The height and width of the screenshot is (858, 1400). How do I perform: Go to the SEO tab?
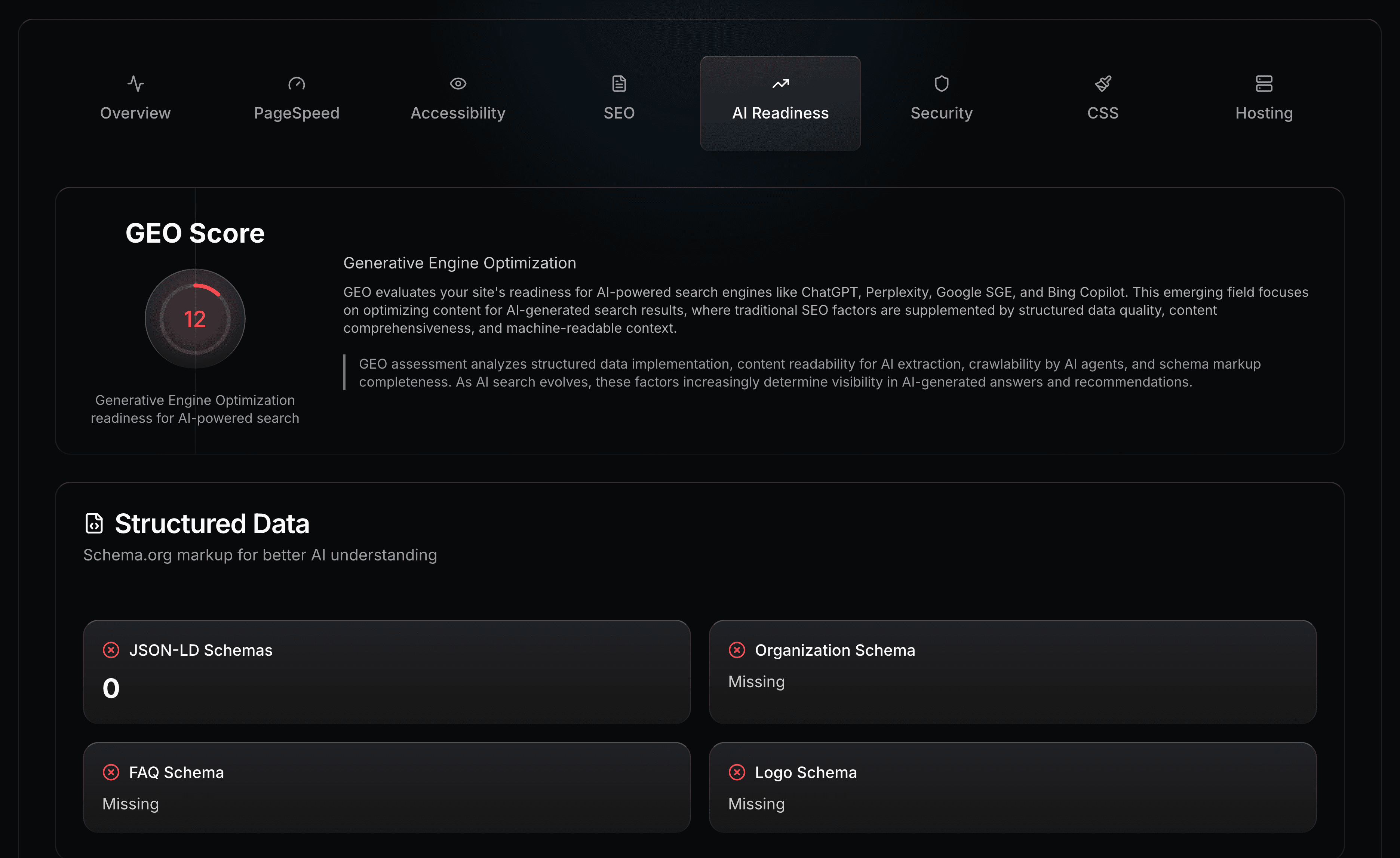pos(619,103)
